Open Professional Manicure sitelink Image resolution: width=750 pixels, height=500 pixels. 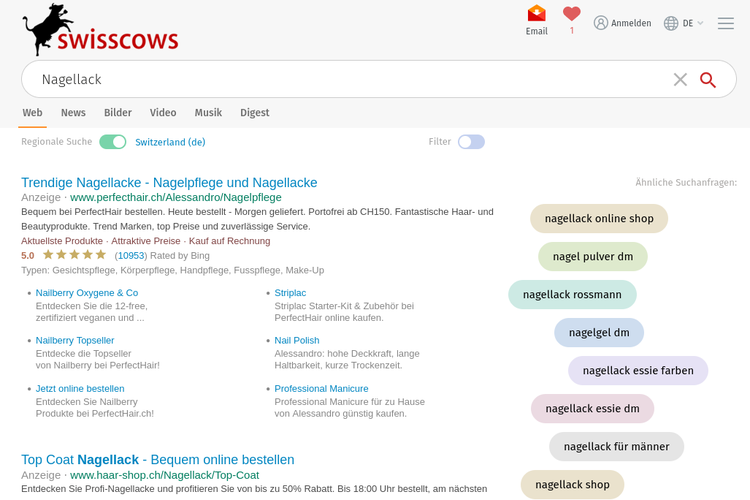pos(321,389)
